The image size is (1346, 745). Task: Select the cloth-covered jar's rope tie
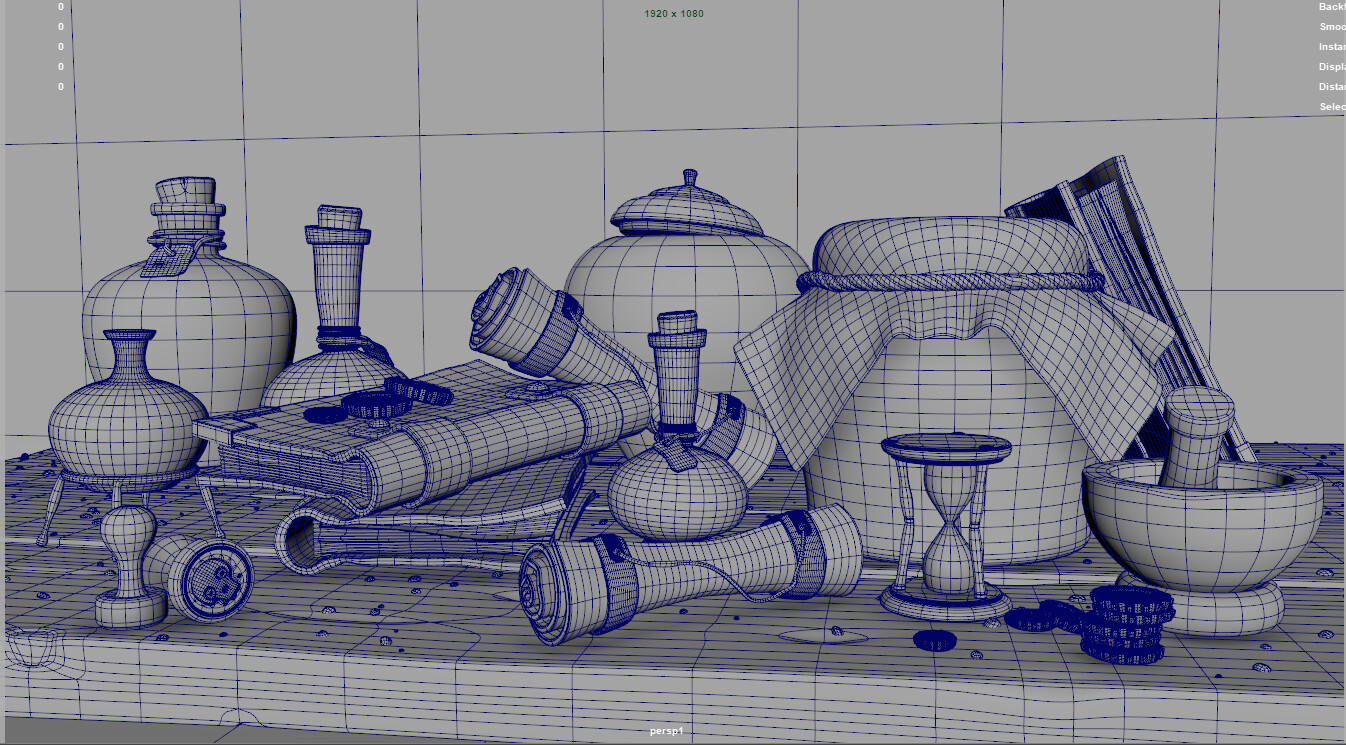950,282
